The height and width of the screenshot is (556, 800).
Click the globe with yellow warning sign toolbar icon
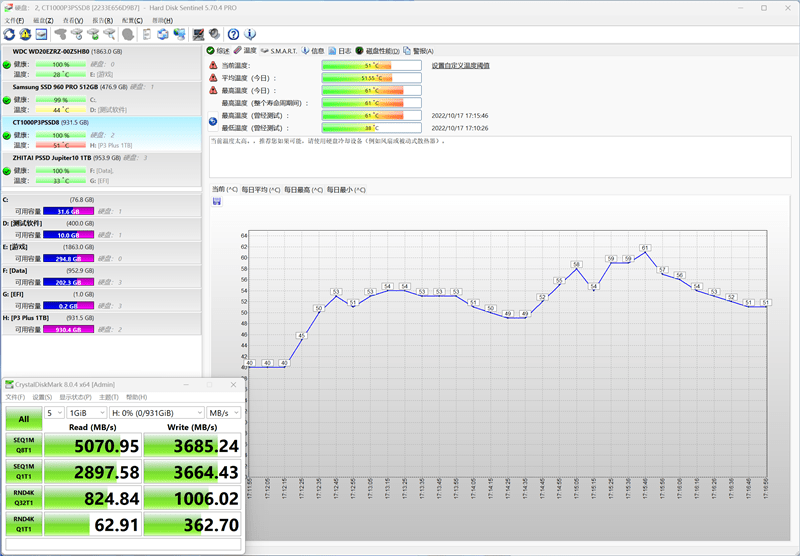[25, 34]
